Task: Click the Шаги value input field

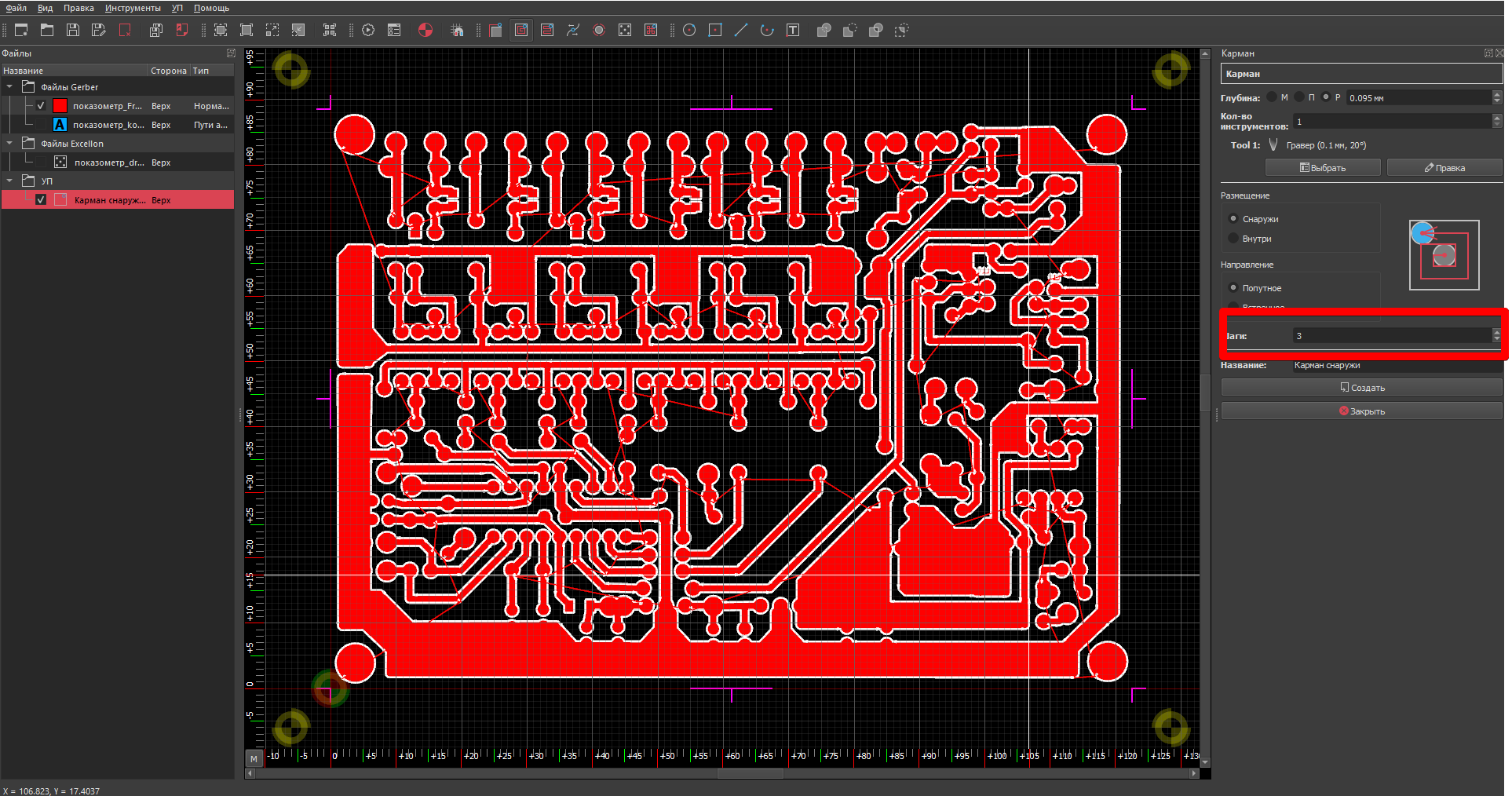Action: tap(1392, 335)
